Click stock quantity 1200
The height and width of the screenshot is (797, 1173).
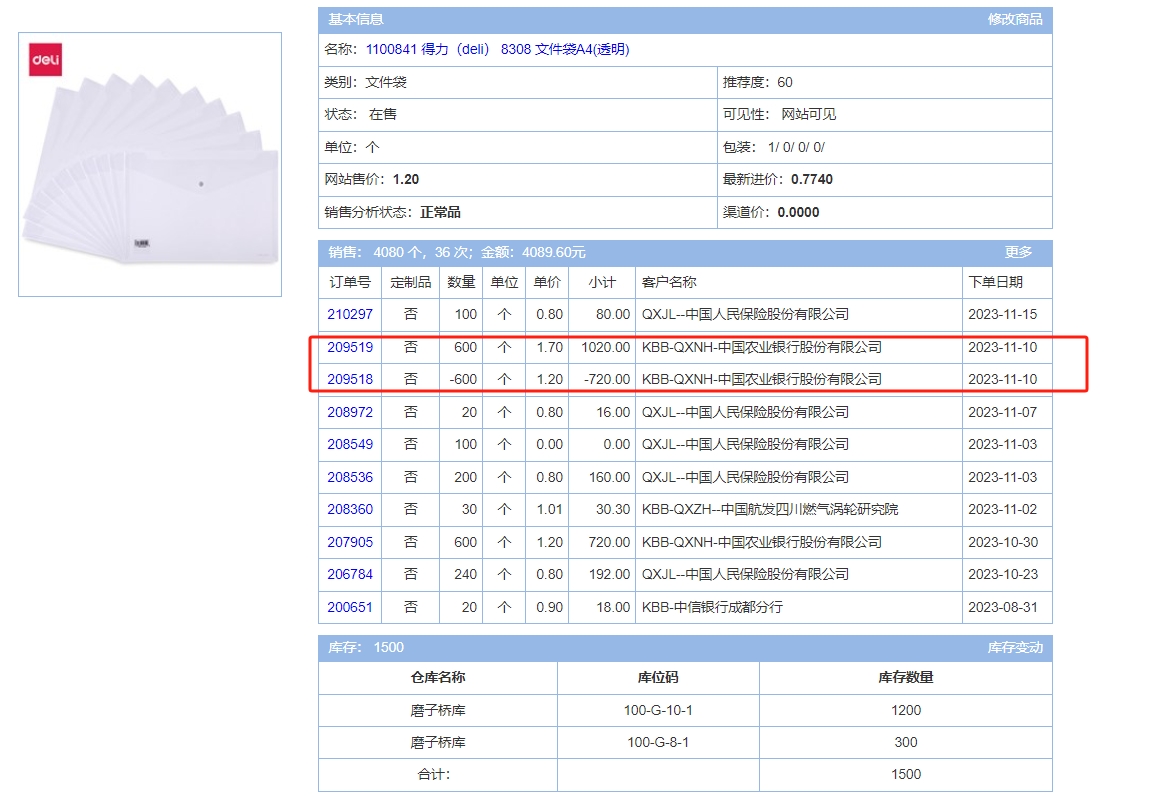tap(905, 710)
